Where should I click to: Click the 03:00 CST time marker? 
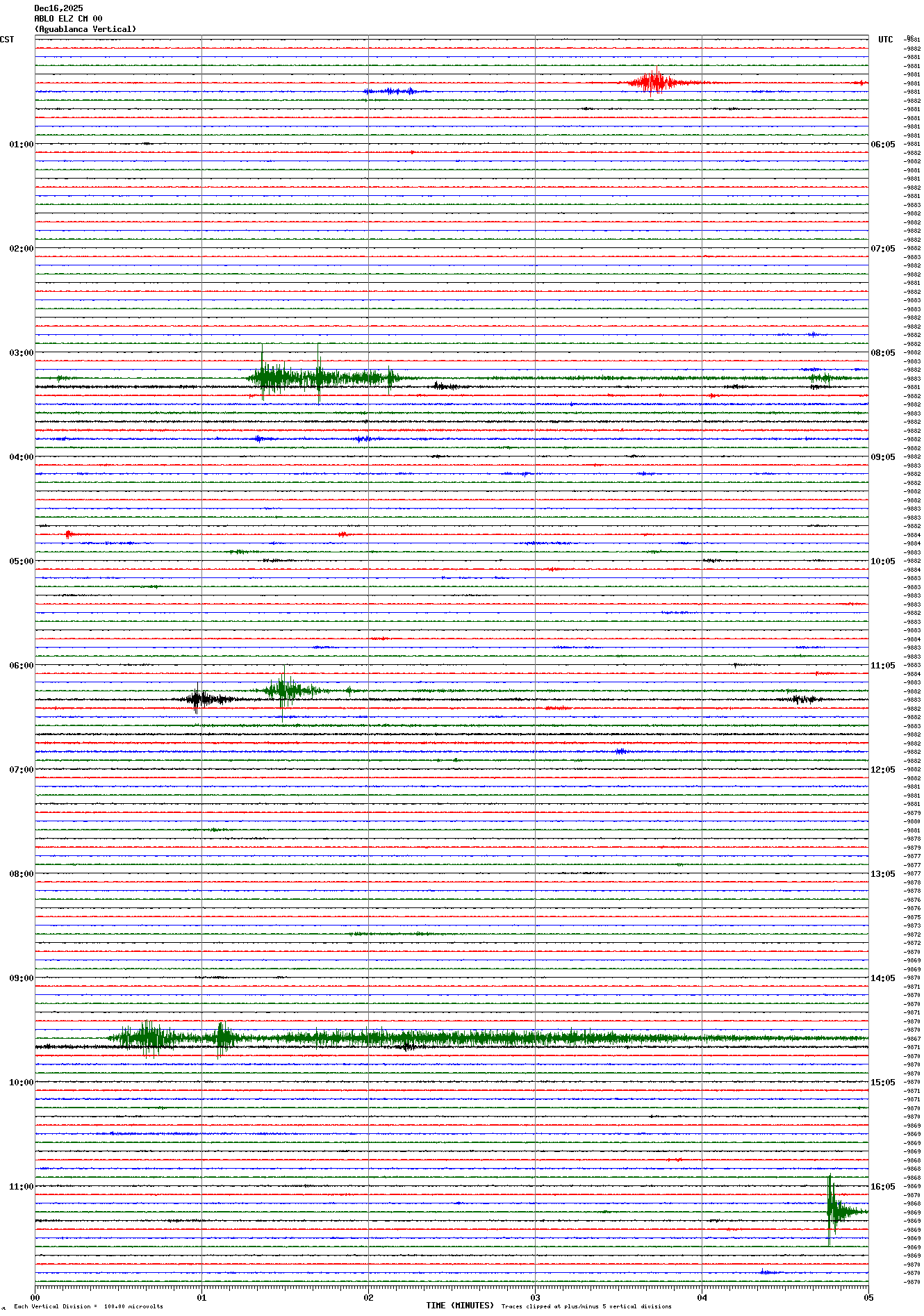coord(21,353)
